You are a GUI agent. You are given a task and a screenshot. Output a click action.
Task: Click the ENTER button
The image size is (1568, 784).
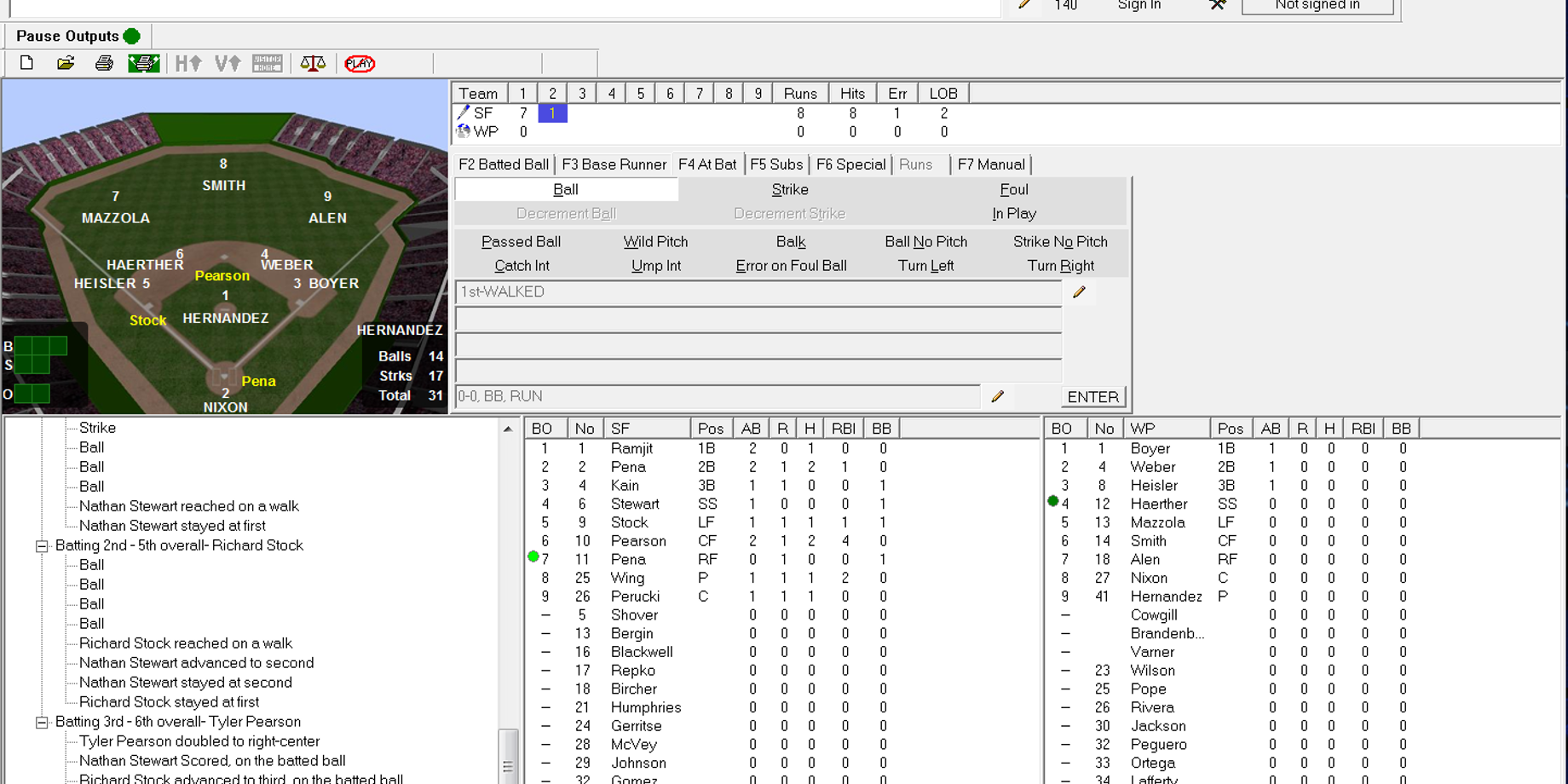1093,397
